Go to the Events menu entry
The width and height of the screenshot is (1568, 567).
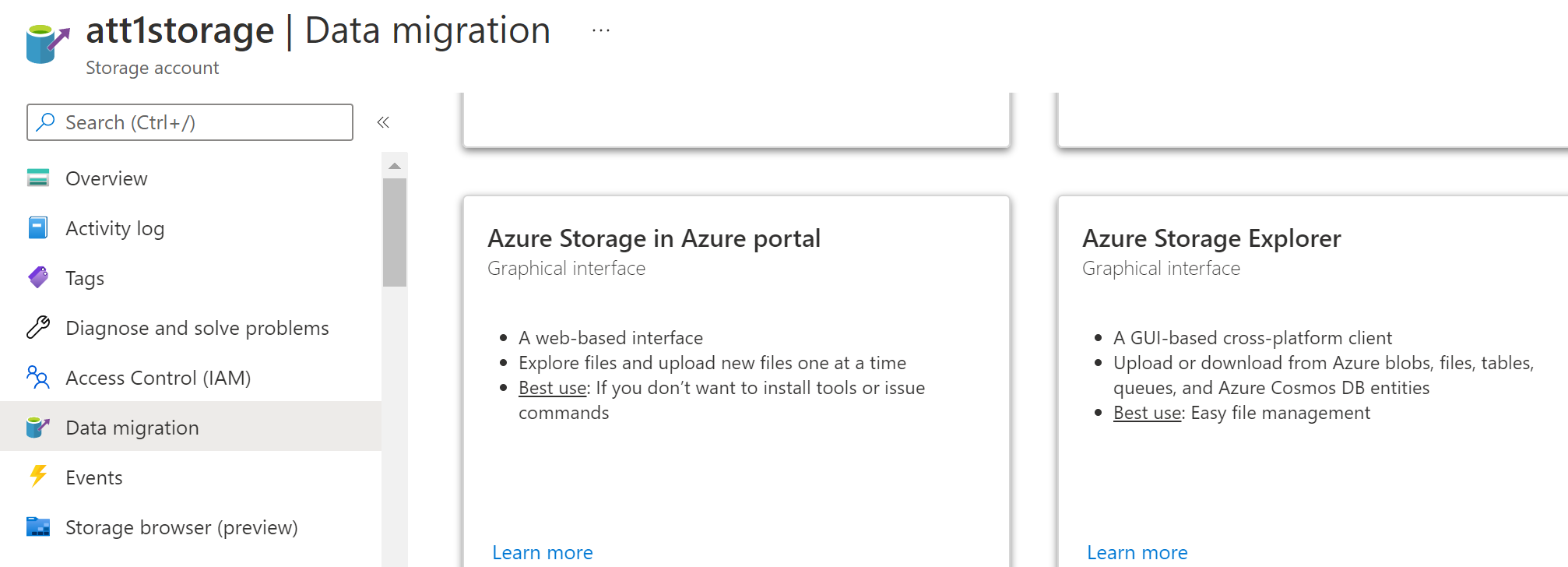coord(94,477)
